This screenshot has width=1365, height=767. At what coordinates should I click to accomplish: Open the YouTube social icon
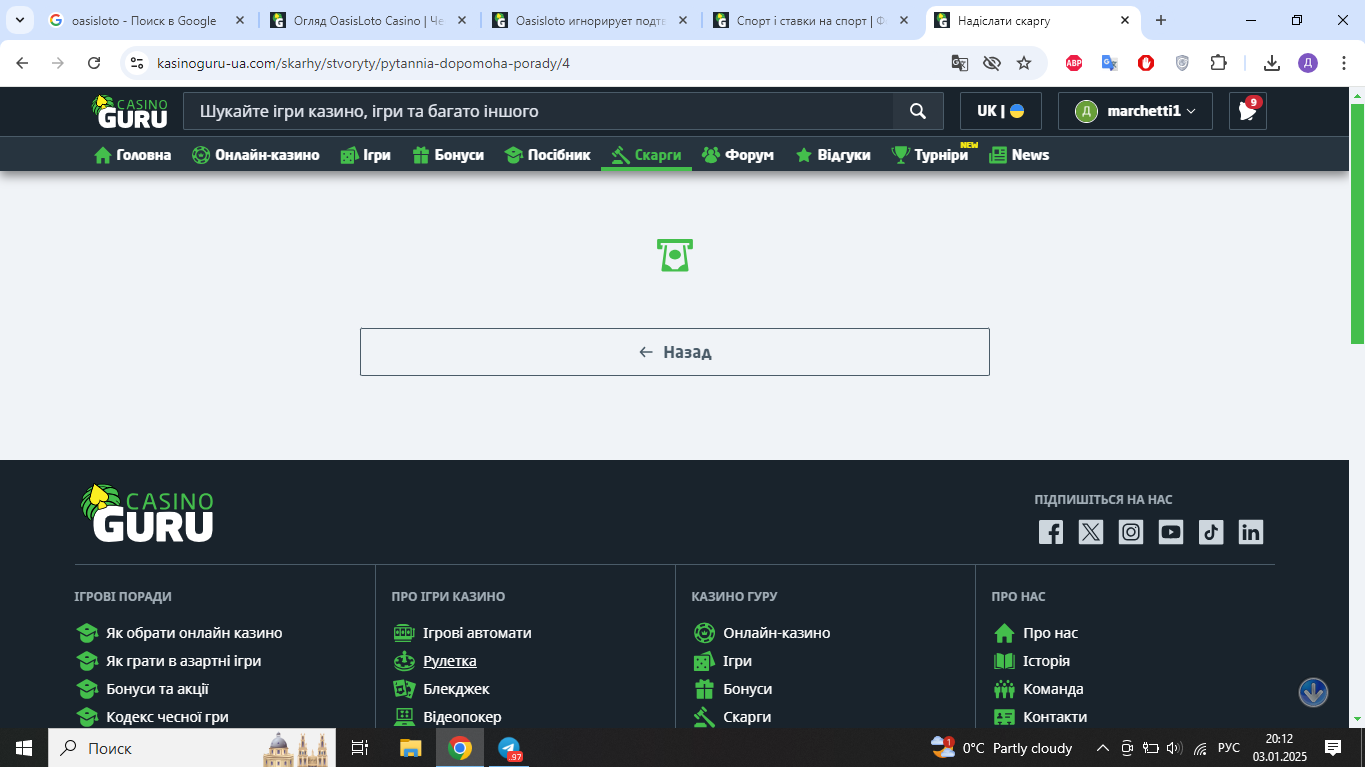click(1171, 532)
